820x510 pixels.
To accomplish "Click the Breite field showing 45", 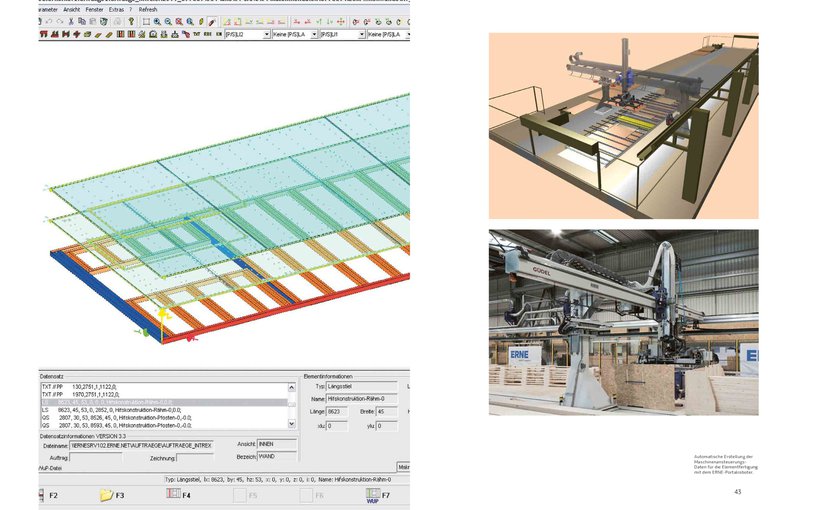I will [387, 412].
